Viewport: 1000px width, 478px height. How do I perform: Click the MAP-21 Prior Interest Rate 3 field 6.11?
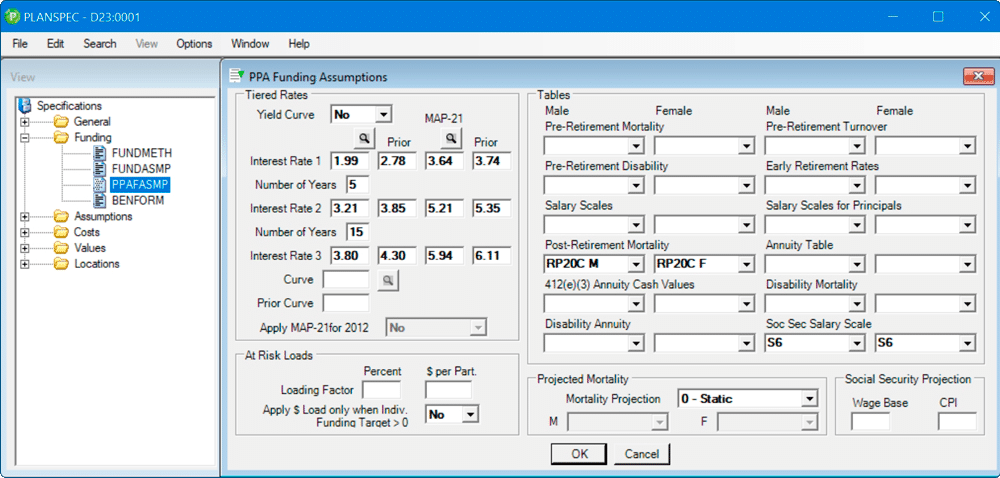click(492, 256)
